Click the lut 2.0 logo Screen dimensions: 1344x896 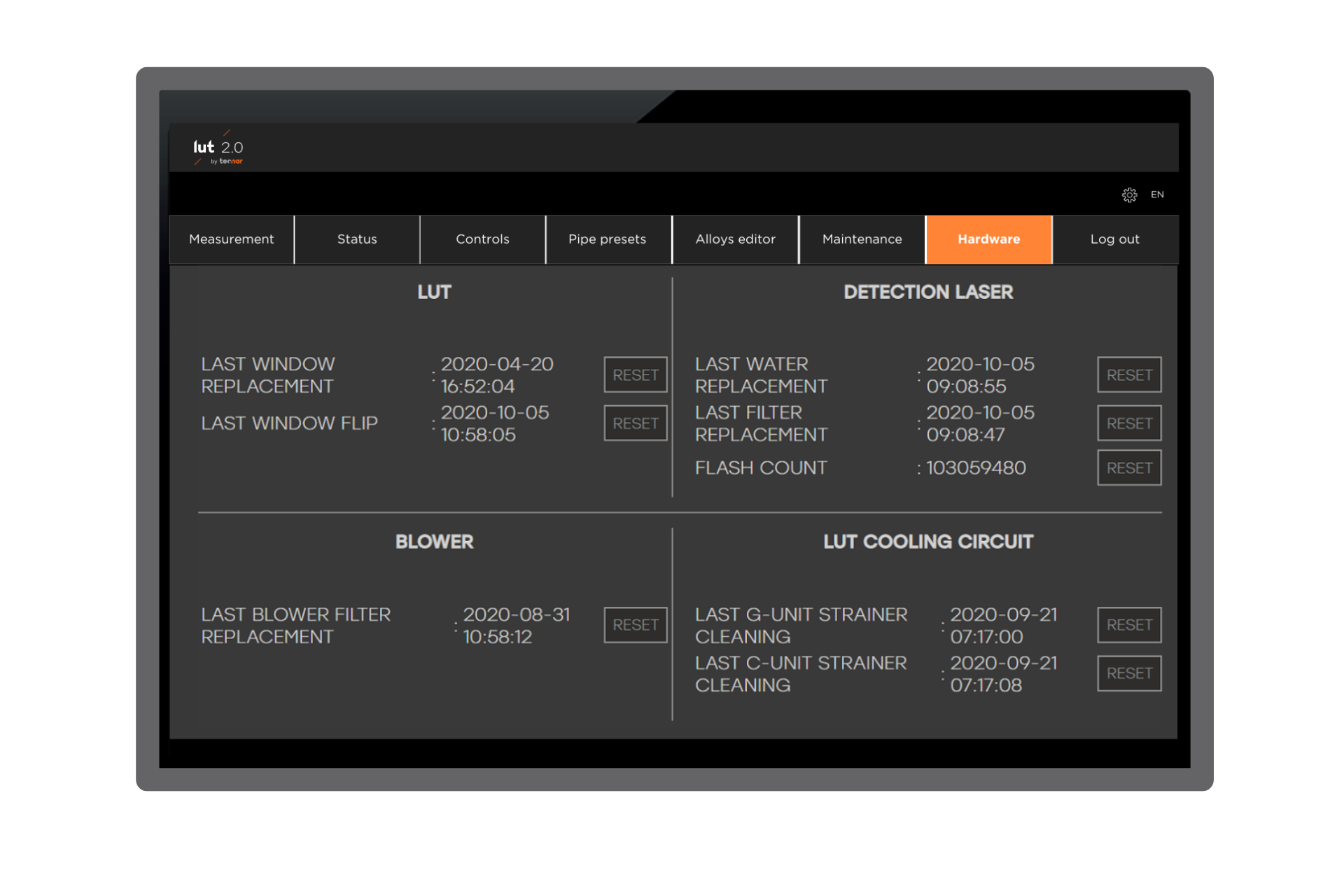218,148
